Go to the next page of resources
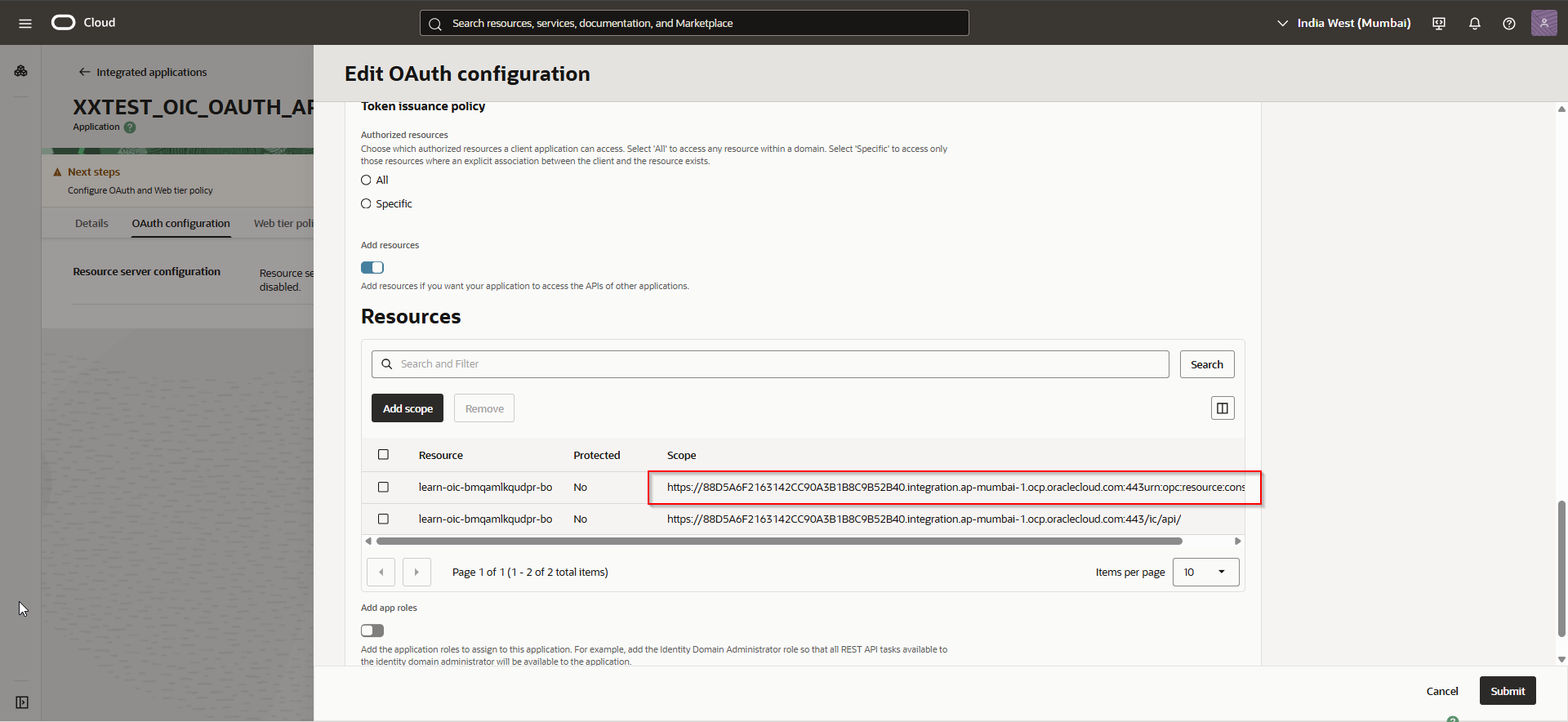Image resolution: width=1568 pixels, height=722 pixels. [x=416, y=573]
